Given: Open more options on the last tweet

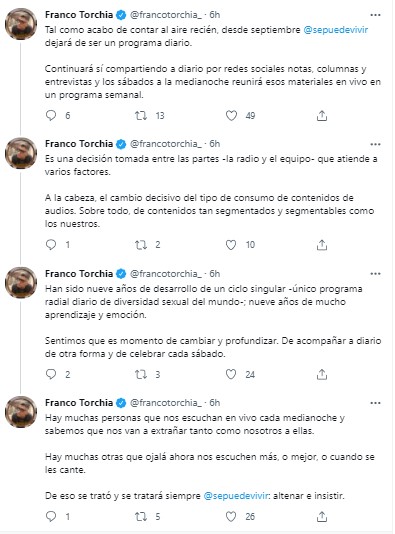Looking at the screenshot, I should tap(375, 403).
